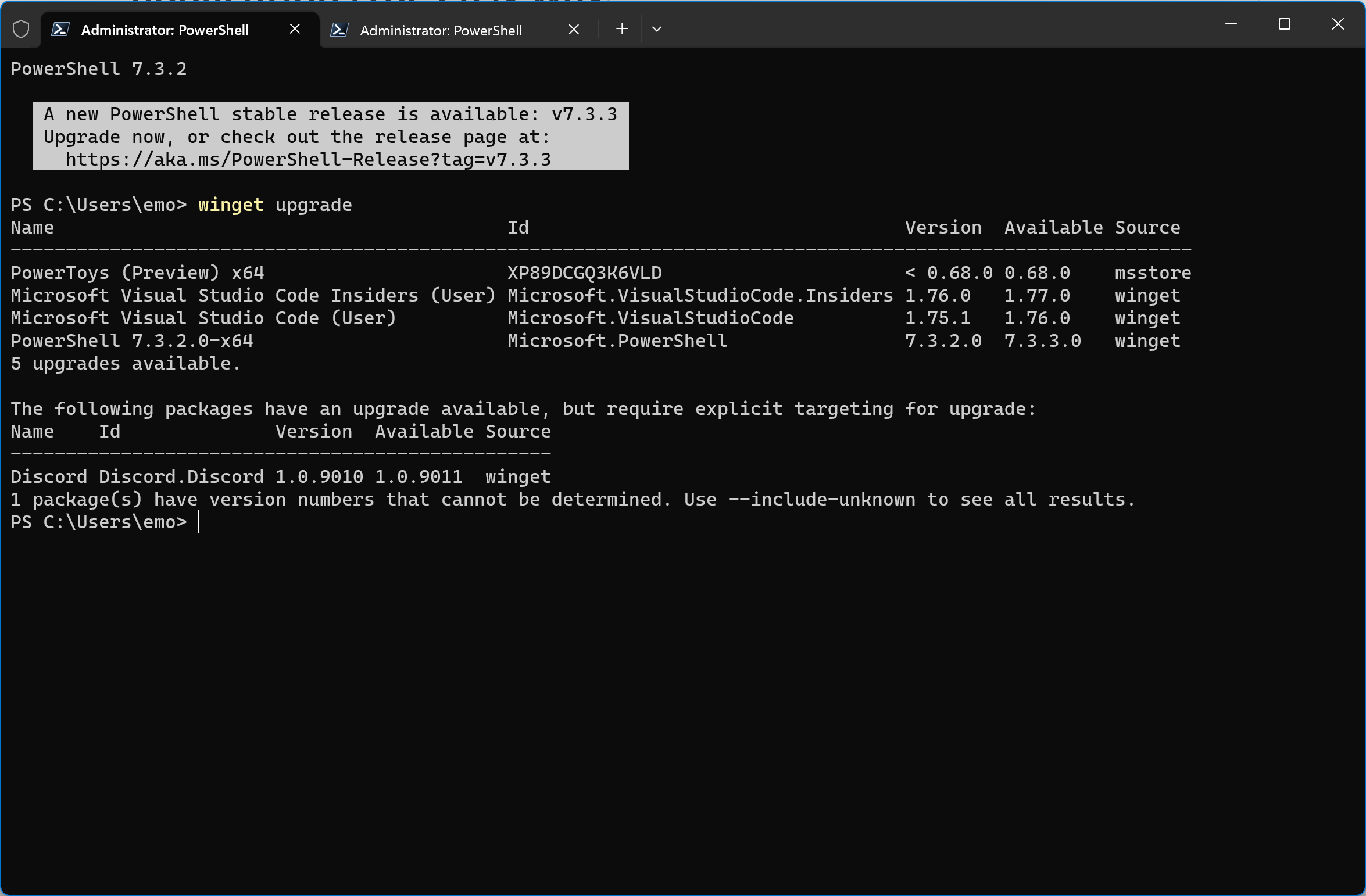Screen dimensions: 1366x896
Task: Click '5 upgrades available.' text
Action: pyautogui.click(x=125, y=363)
